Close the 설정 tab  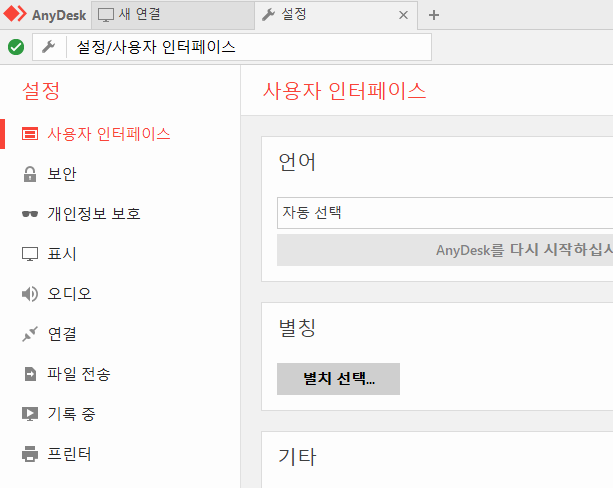[403, 15]
